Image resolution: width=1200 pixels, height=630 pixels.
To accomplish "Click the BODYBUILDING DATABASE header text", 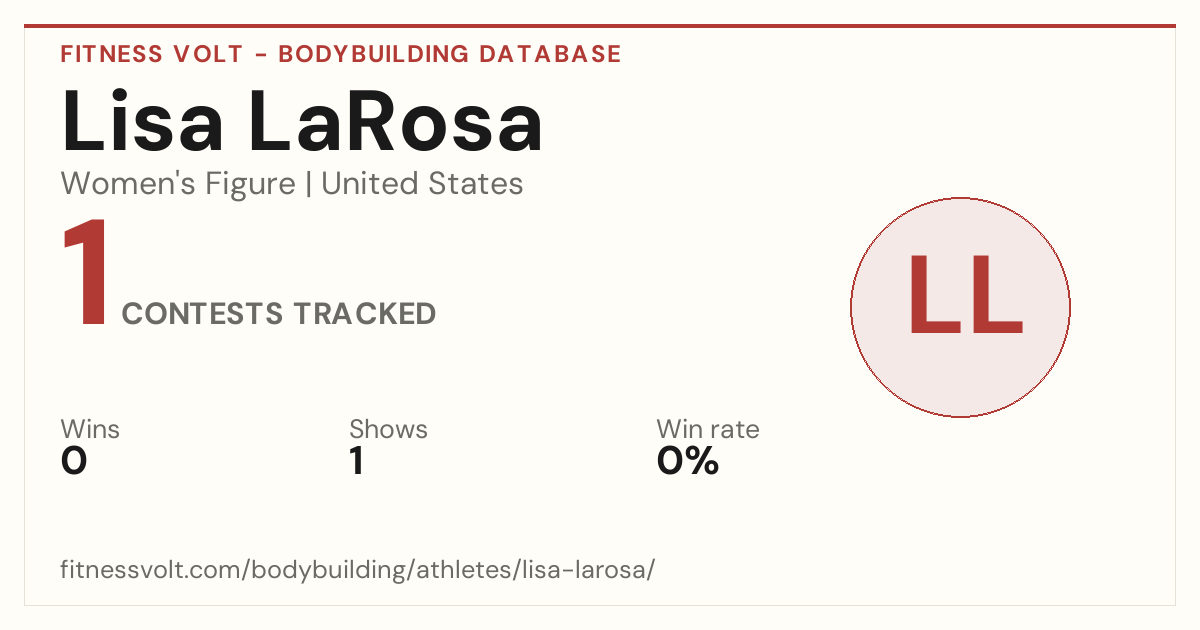I will (450, 54).
